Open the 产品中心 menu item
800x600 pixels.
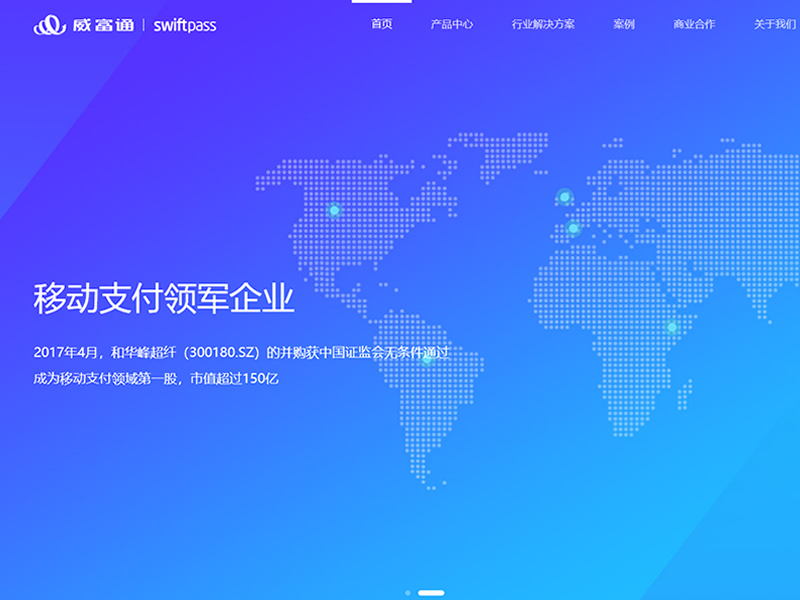coord(452,24)
